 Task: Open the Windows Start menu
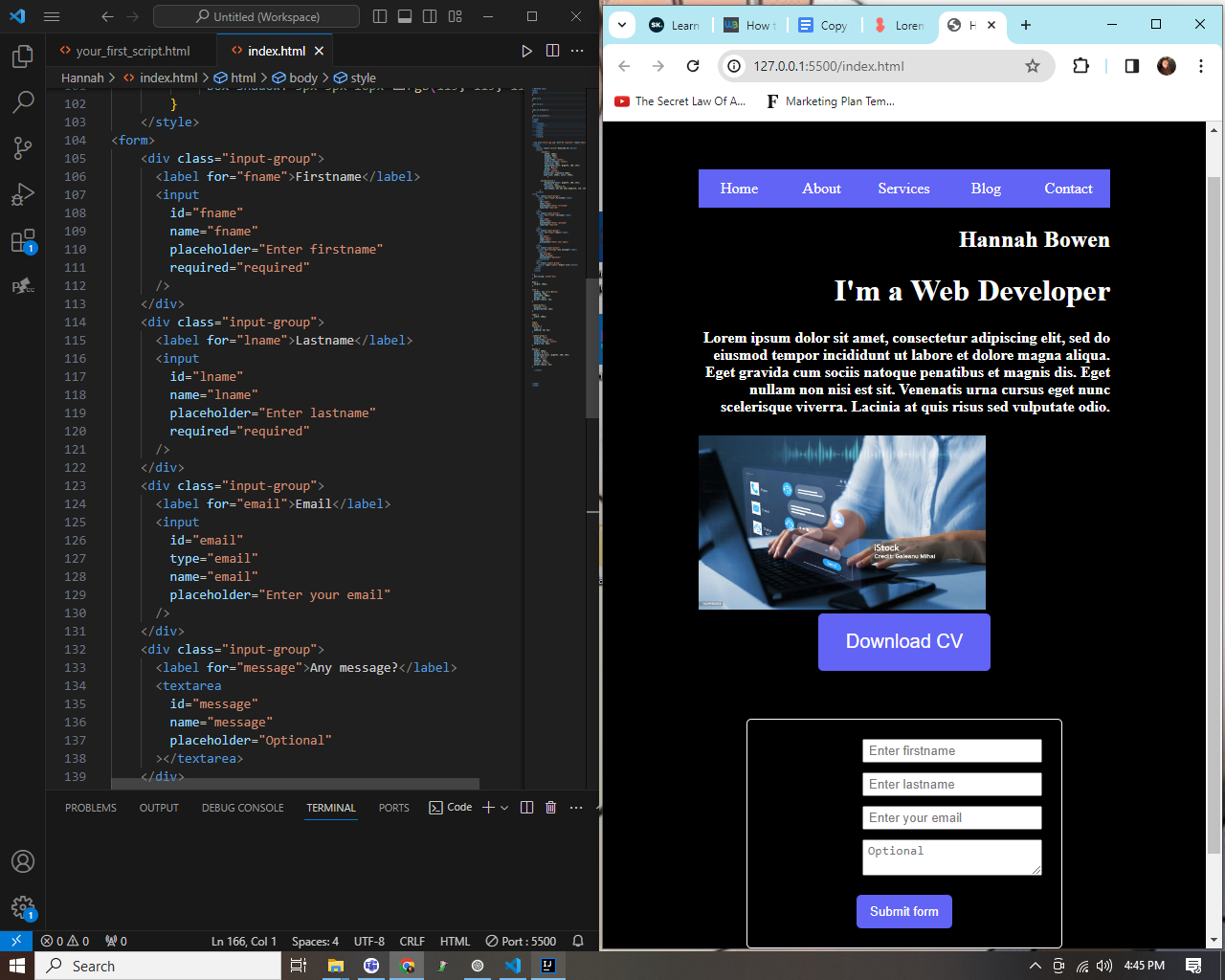(17, 966)
